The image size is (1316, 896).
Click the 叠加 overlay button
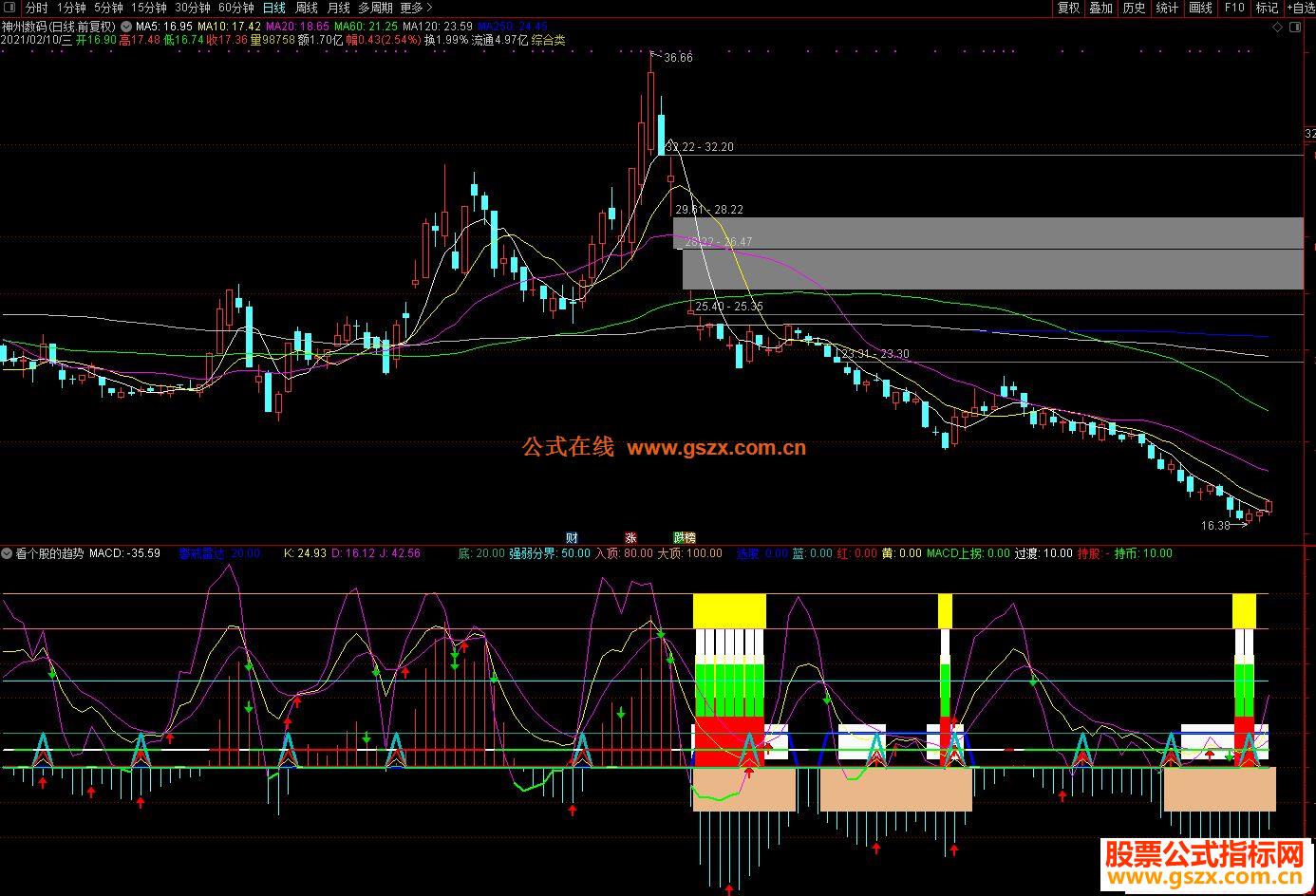(1100, 8)
